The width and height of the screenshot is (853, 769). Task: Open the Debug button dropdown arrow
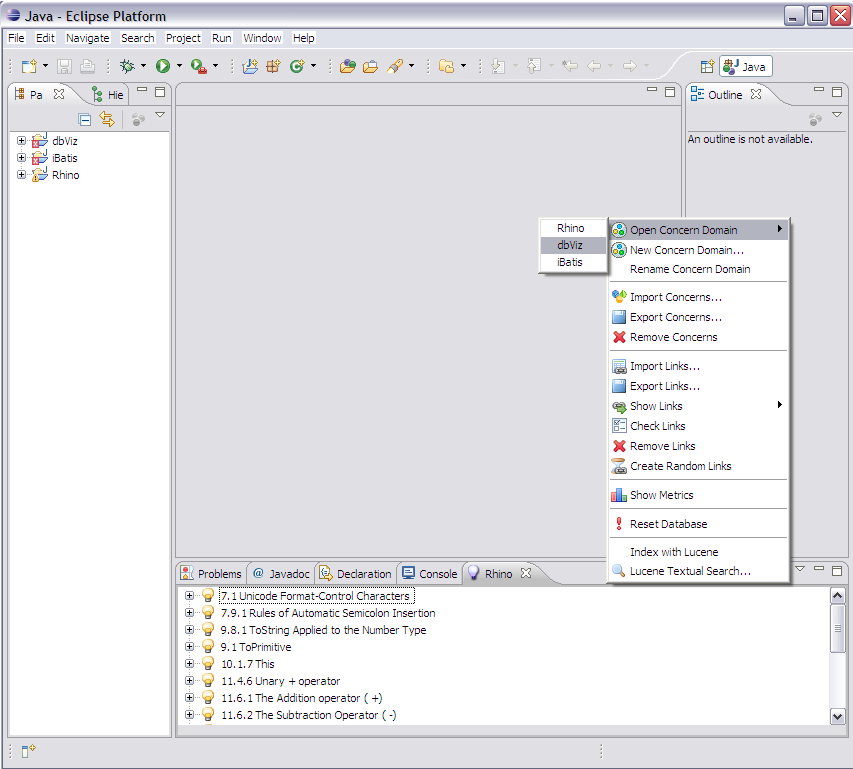(x=143, y=66)
